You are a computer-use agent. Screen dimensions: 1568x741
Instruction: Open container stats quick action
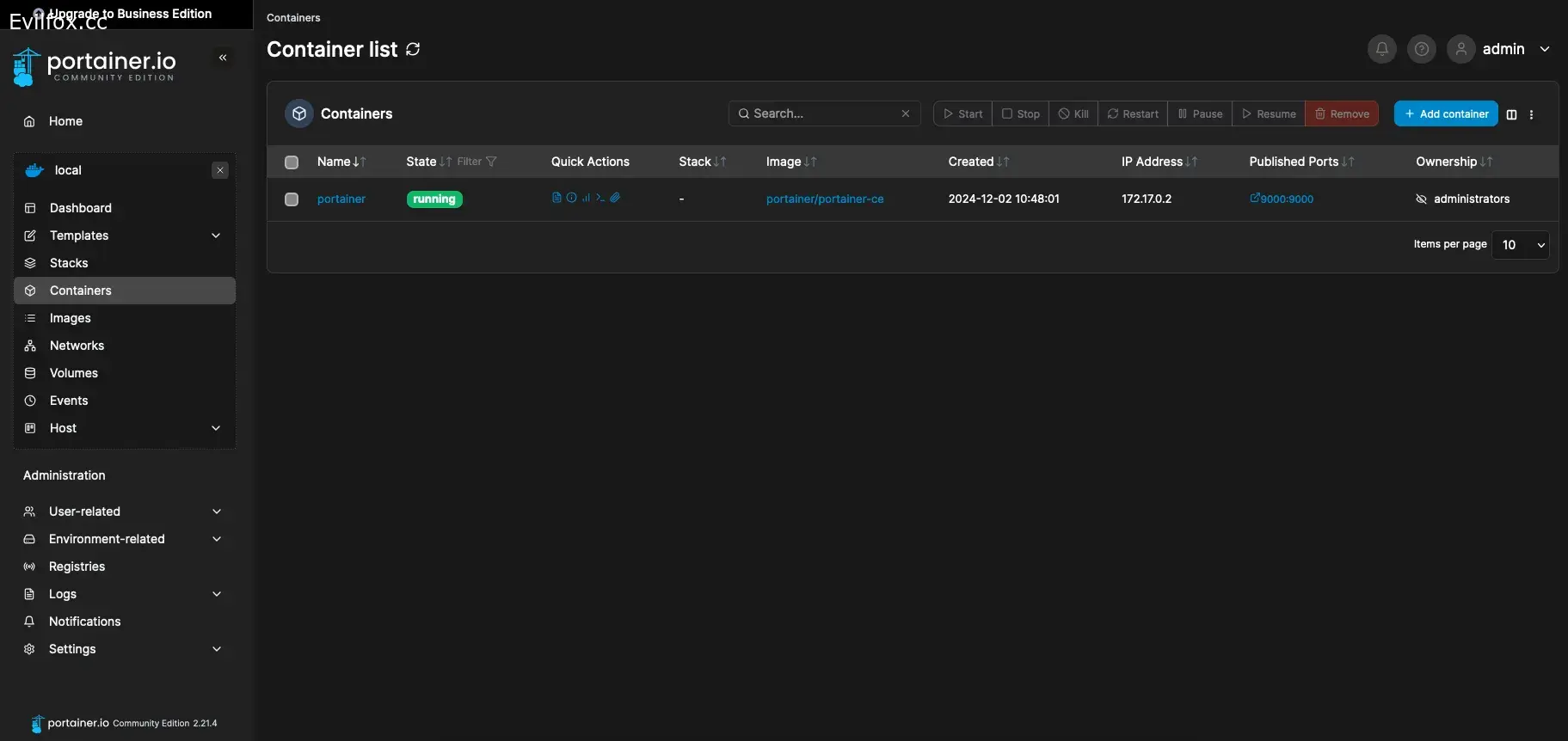(586, 198)
